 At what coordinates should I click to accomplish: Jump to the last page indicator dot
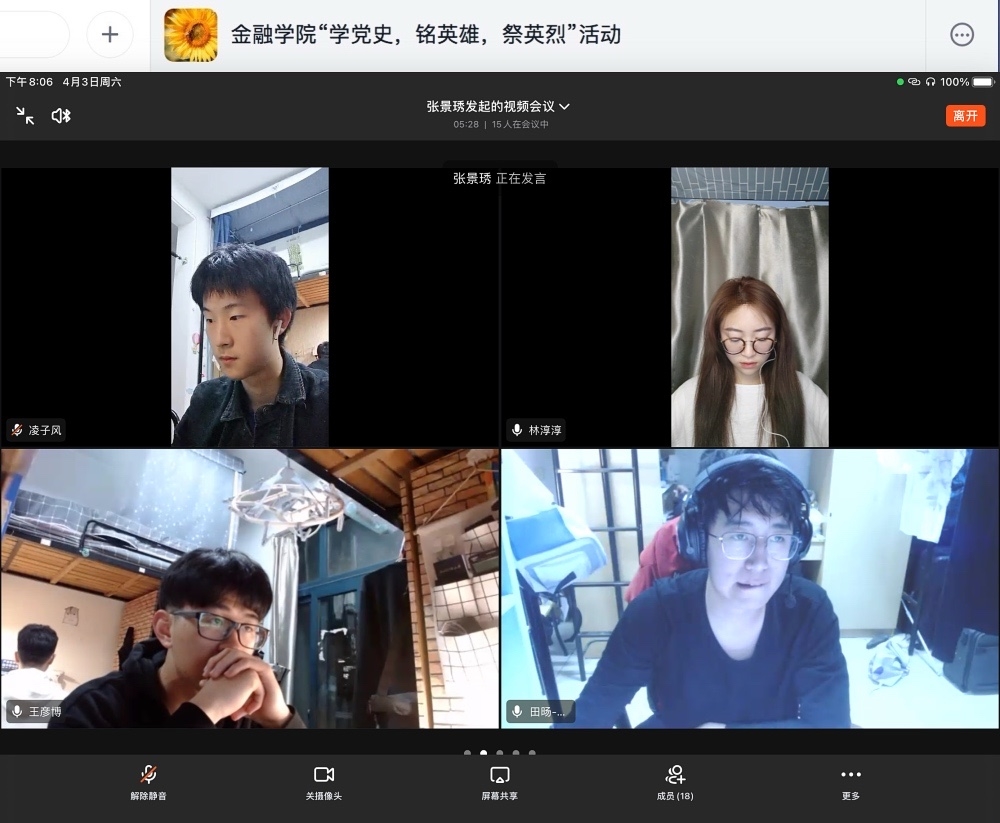pos(532,753)
